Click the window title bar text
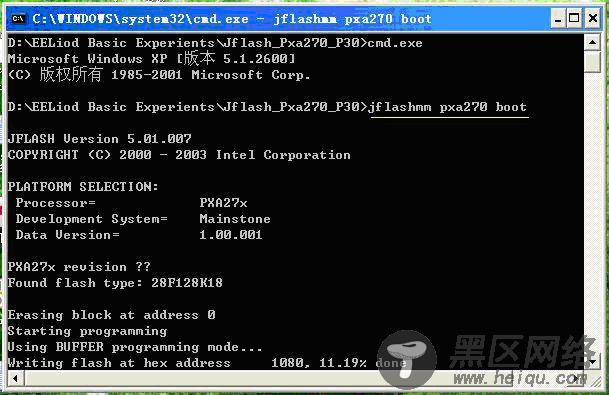This screenshot has width=609, height=395. click(231, 19)
